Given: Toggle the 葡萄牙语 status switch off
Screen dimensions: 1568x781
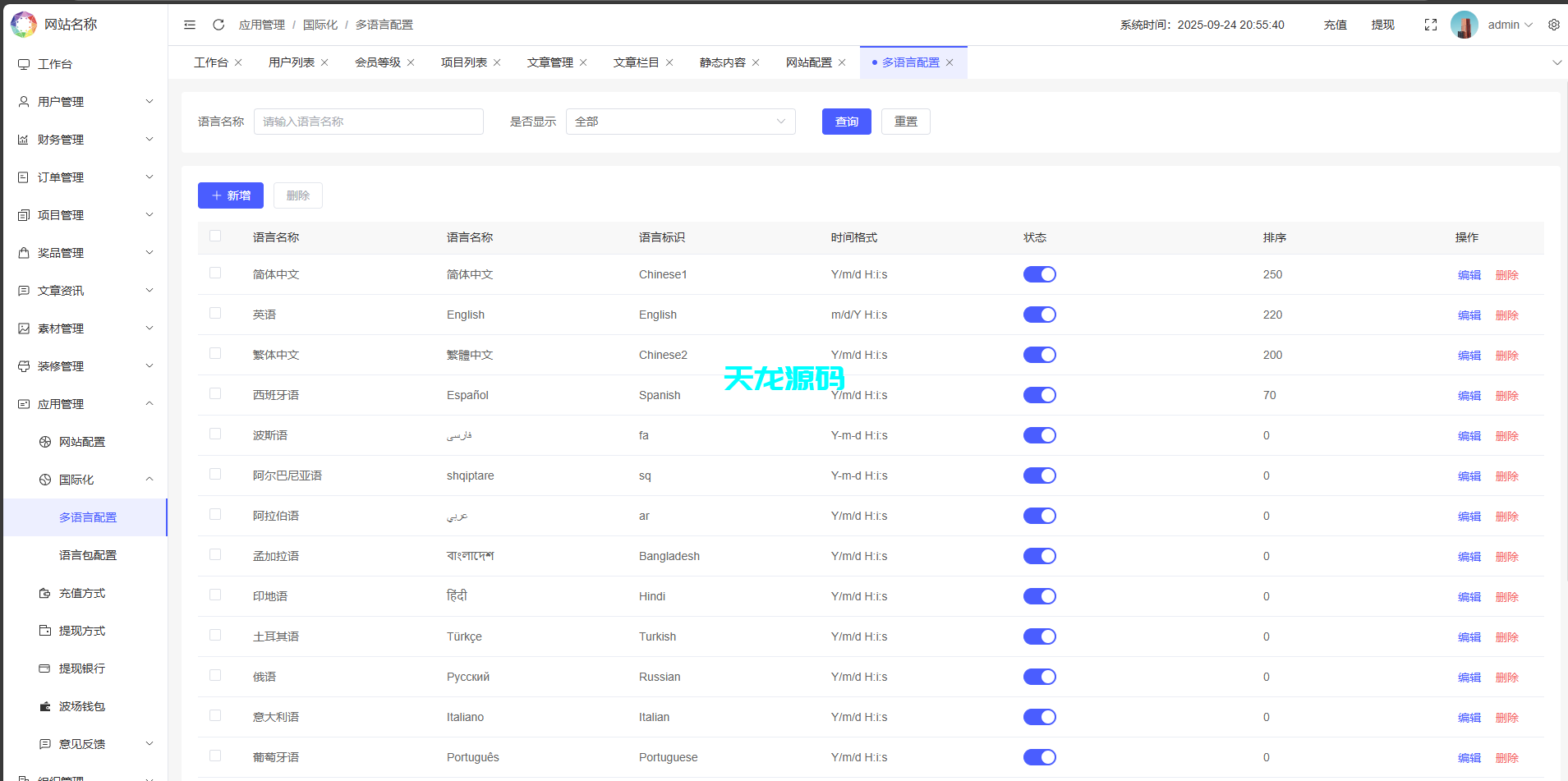Looking at the screenshot, I should tap(1039, 756).
